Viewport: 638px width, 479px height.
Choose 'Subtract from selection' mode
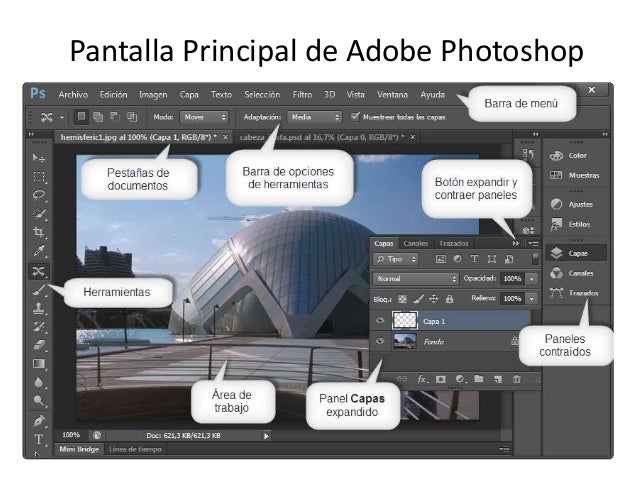point(115,117)
